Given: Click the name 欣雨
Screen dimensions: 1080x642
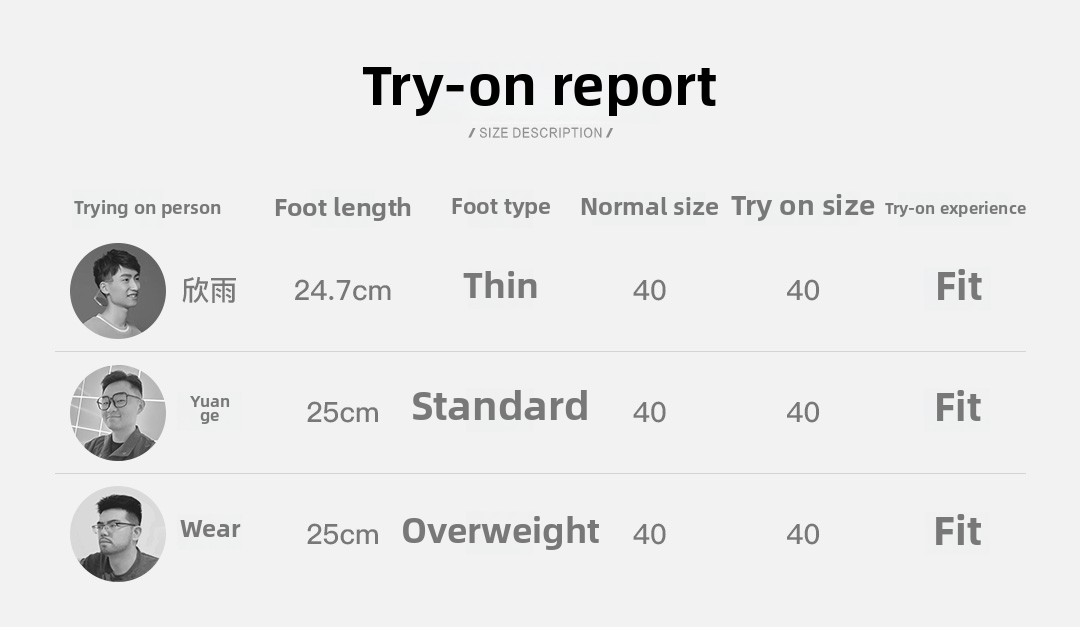Looking at the screenshot, I should (209, 291).
